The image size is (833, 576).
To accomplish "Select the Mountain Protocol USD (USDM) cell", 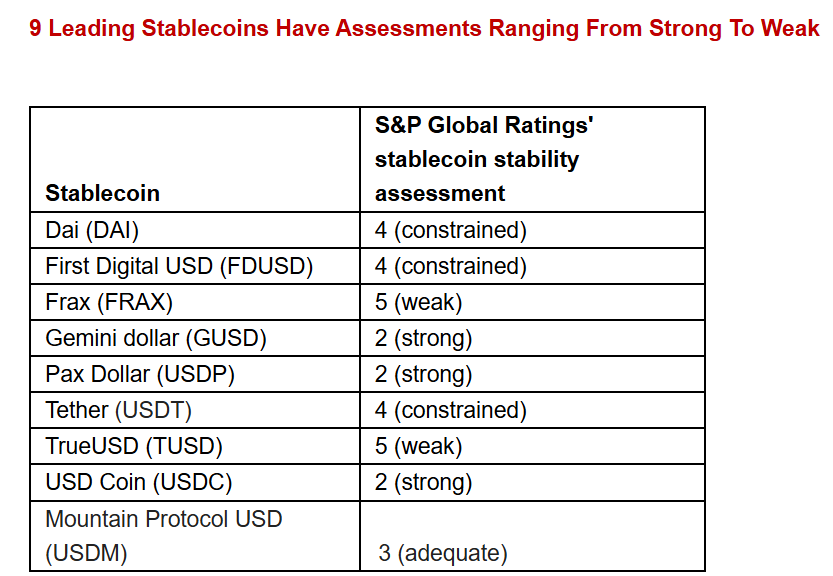I will click(164, 536).
